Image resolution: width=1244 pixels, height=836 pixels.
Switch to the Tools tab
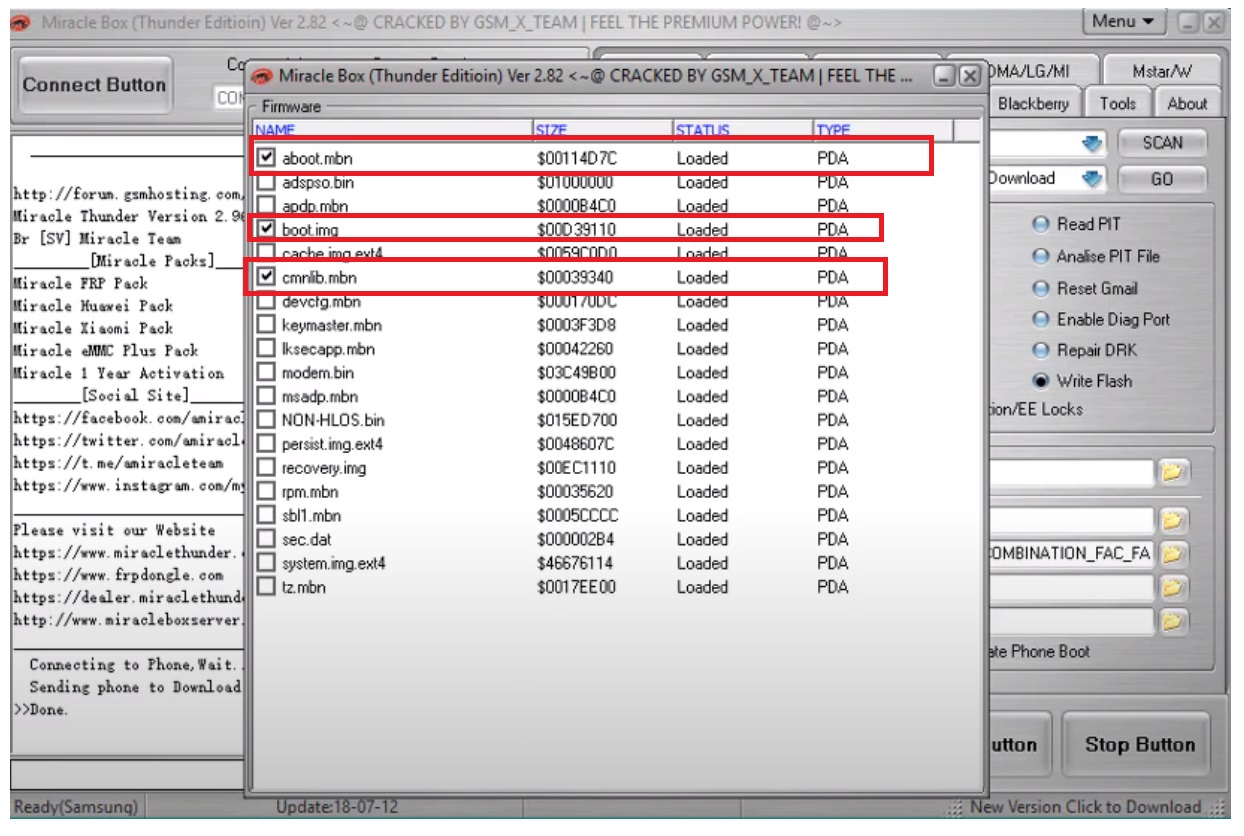[x=1117, y=103]
